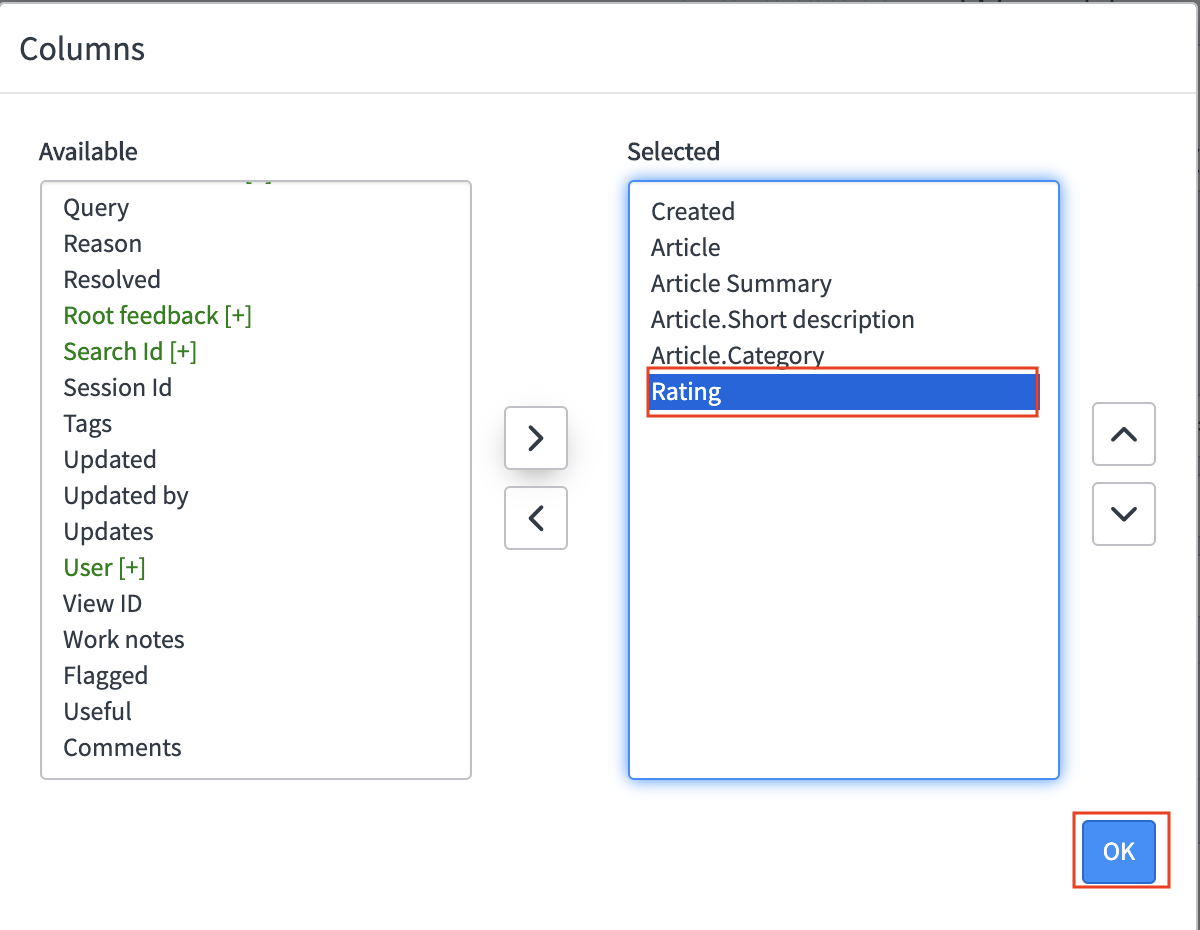Click the add-to-selected right arrow button
The width and height of the screenshot is (1200, 930).
[x=536, y=438]
